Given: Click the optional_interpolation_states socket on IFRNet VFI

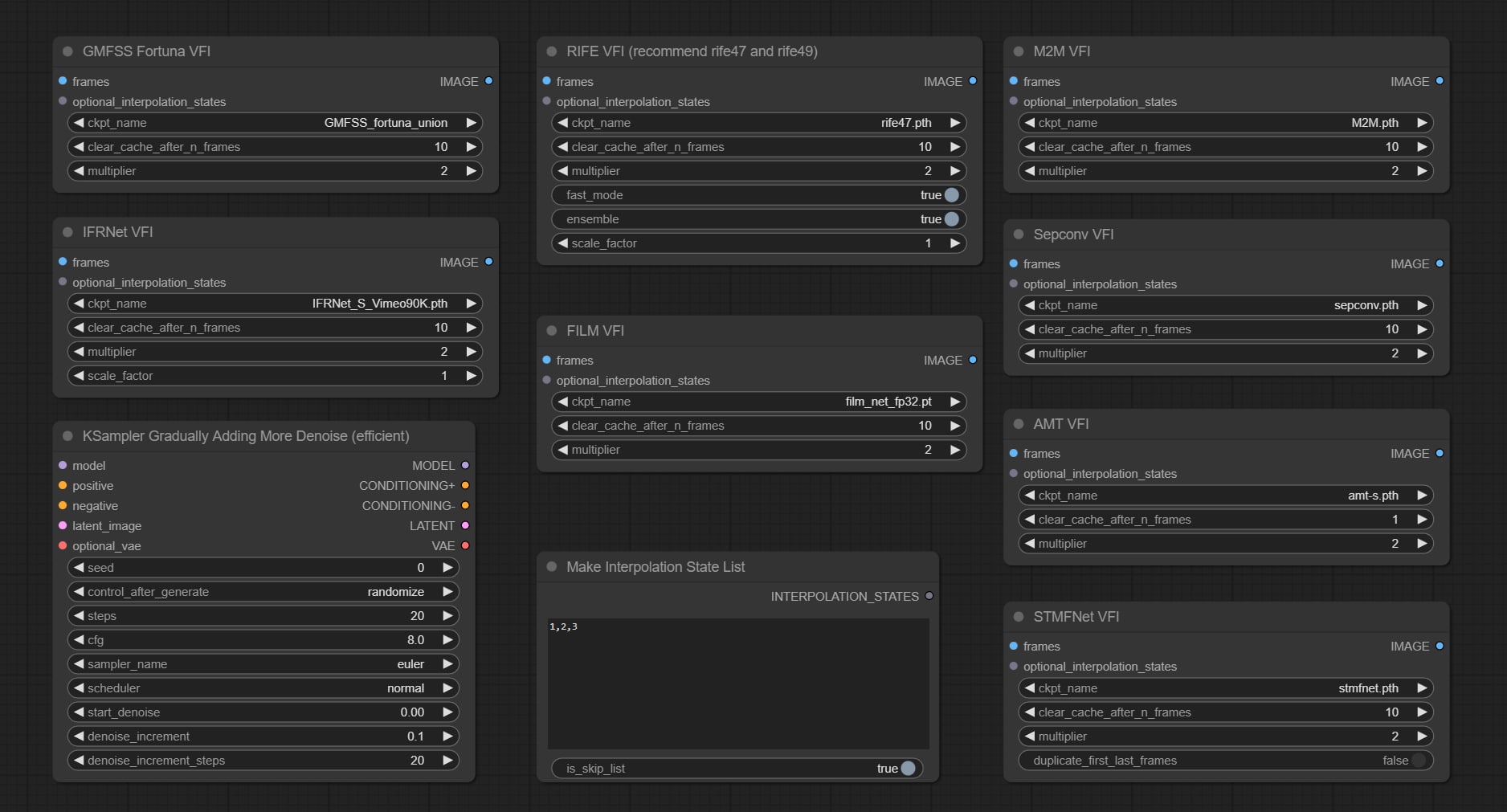Looking at the screenshot, I should click(x=63, y=282).
